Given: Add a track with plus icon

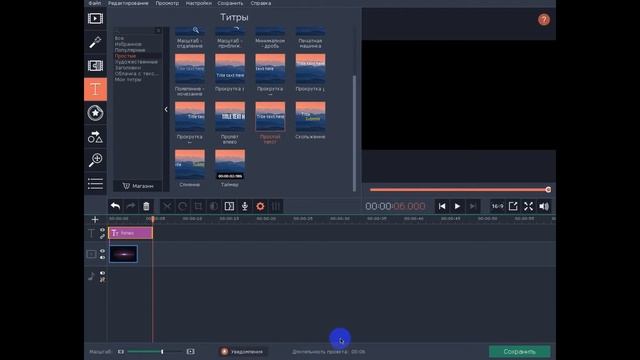Looking at the screenshot, I should coord(95,220).
